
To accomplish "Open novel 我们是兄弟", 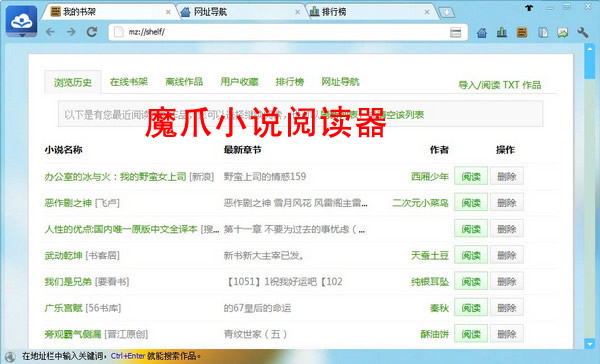I will (68, 282).
